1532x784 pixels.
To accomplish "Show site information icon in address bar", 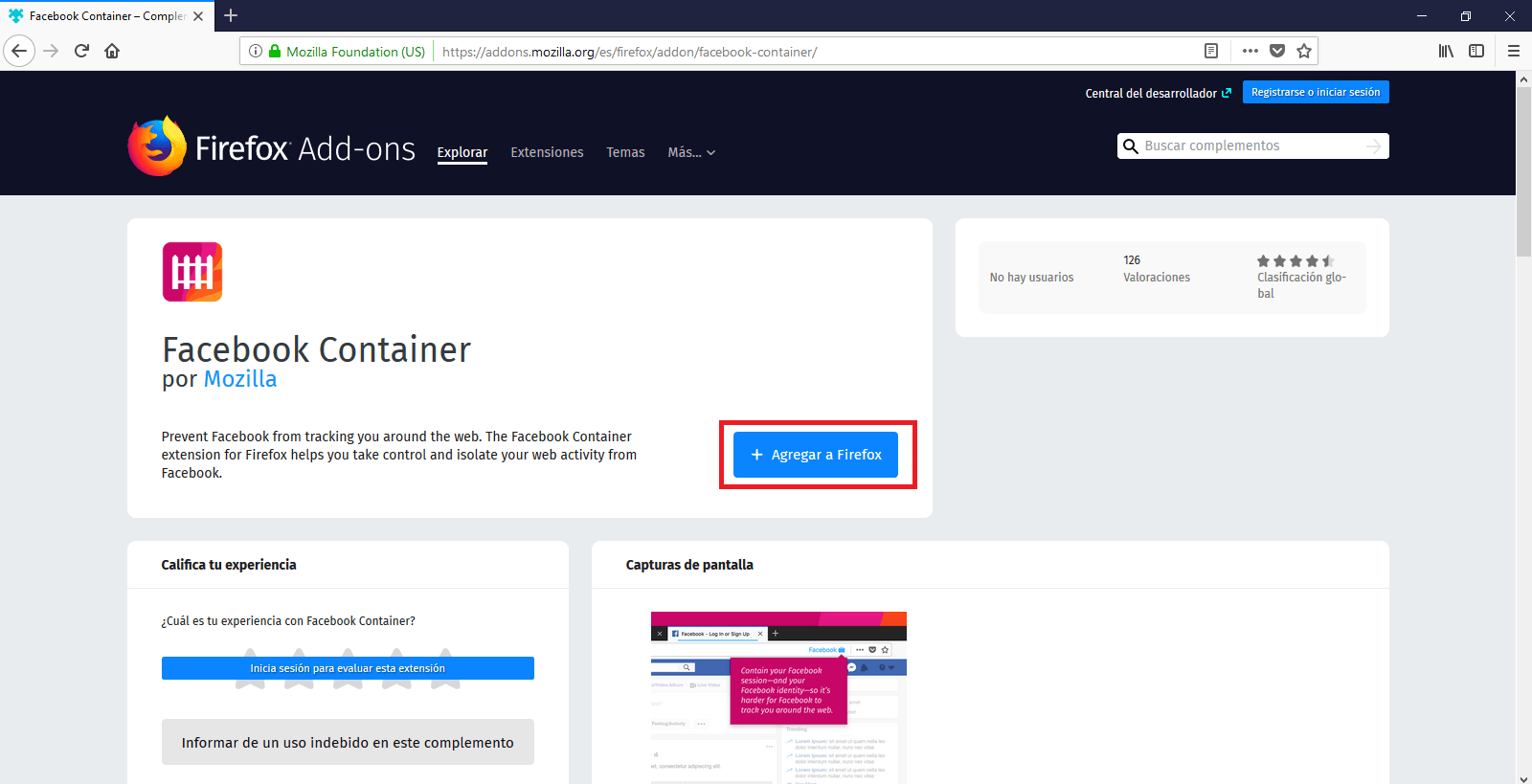I will (x=256, y=52).
